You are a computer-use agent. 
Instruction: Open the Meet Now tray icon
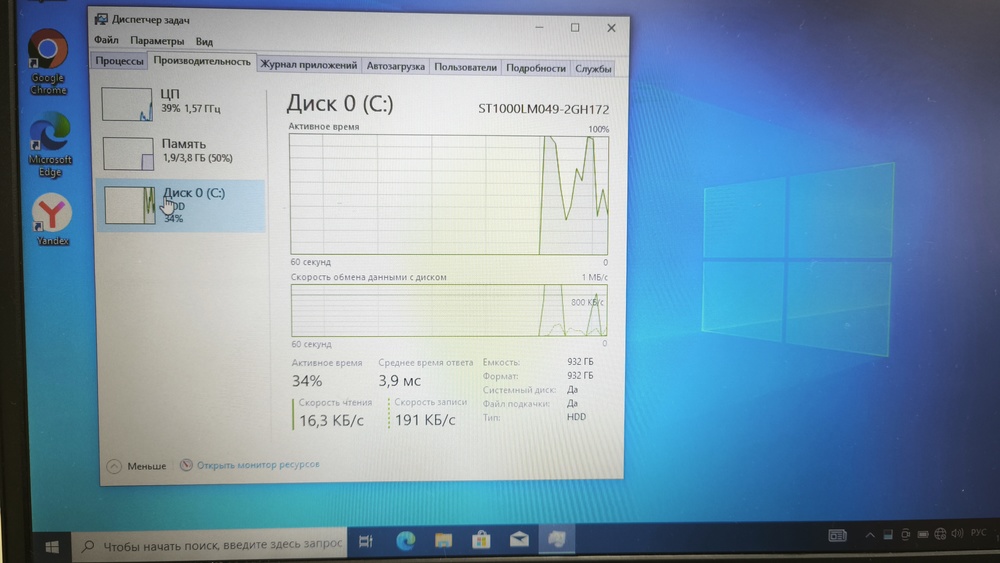[906, 534]
